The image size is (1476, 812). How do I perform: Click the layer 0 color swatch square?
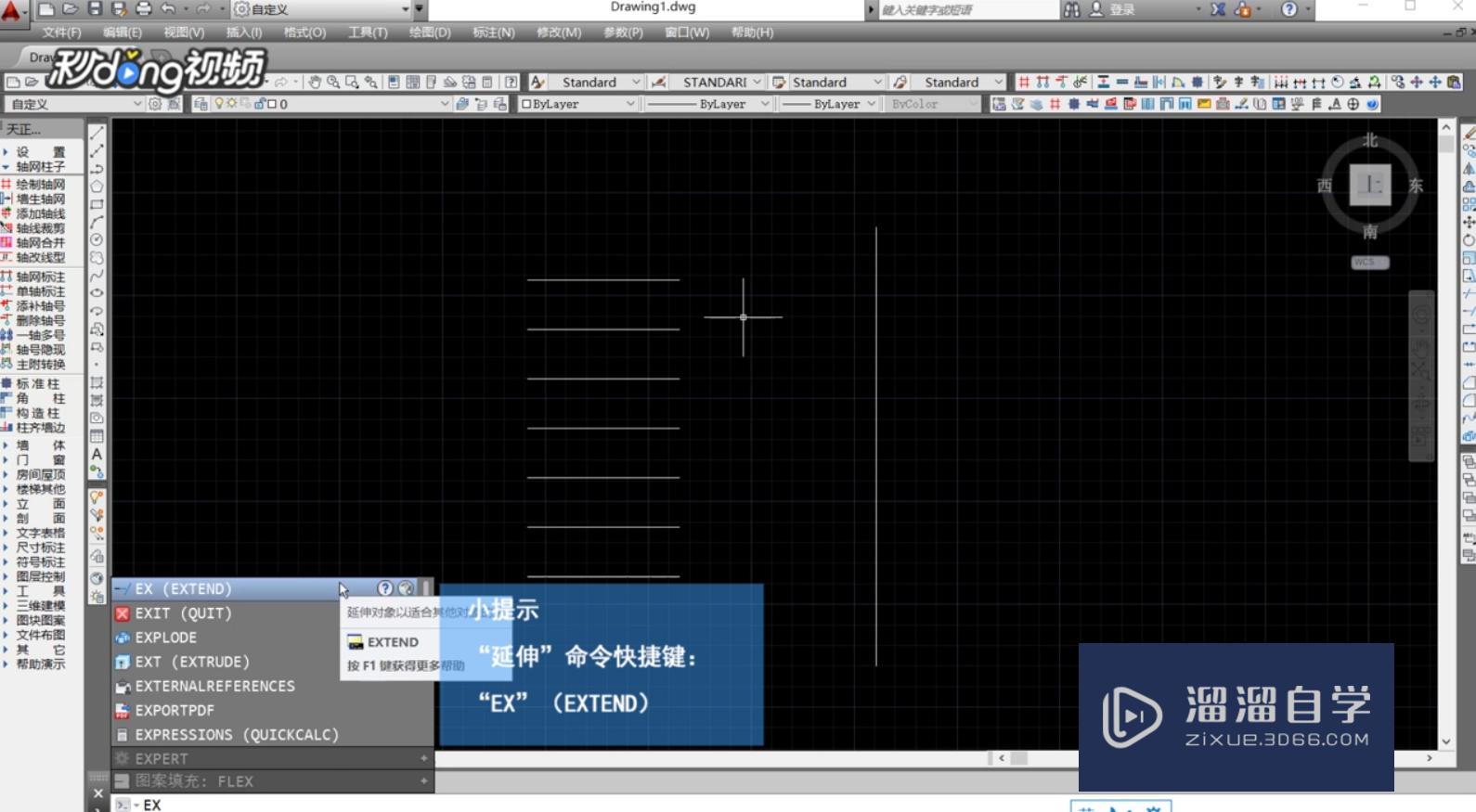point(272,104)
